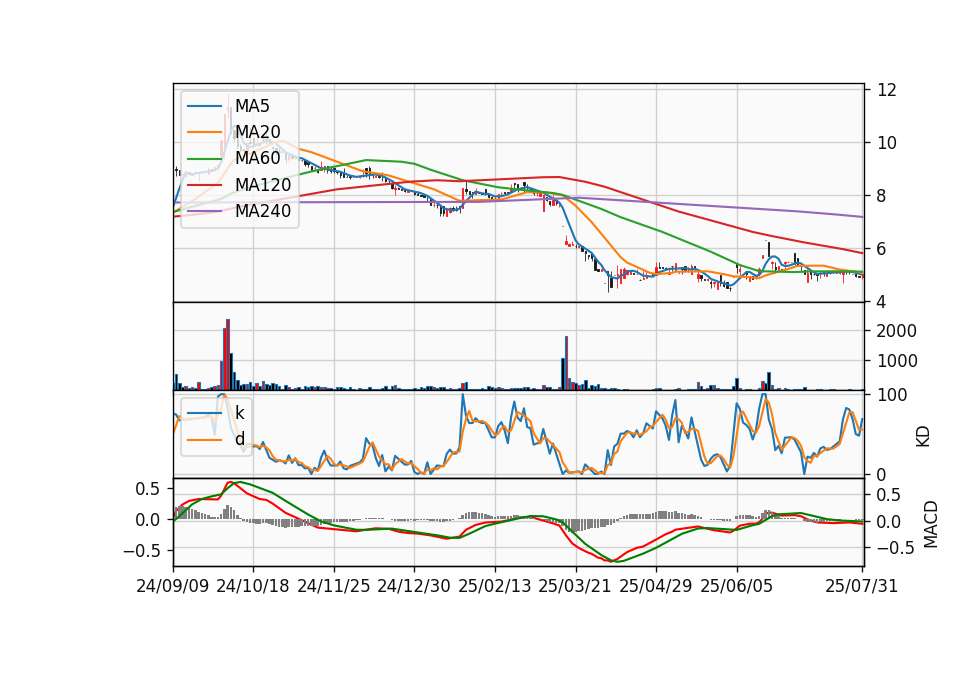Click the date label 25/06/05
This screenshot has width=960, height=690.
pos(737,586)
